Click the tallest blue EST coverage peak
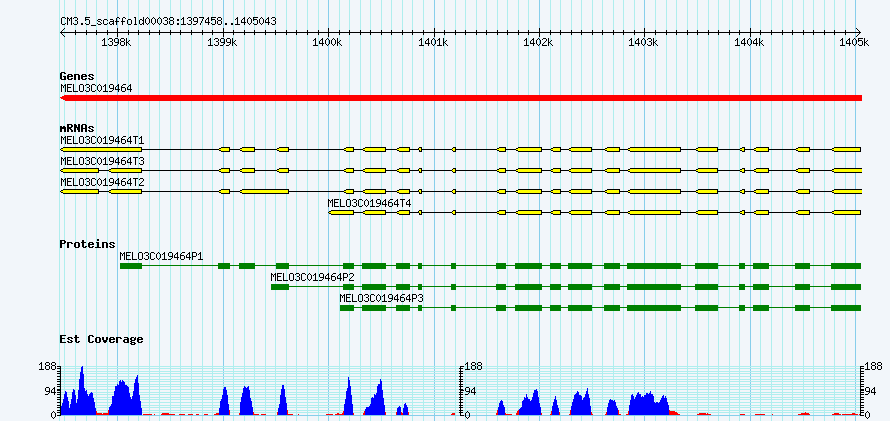Viewport: 890px width, 421px height. tap(82, 390)
